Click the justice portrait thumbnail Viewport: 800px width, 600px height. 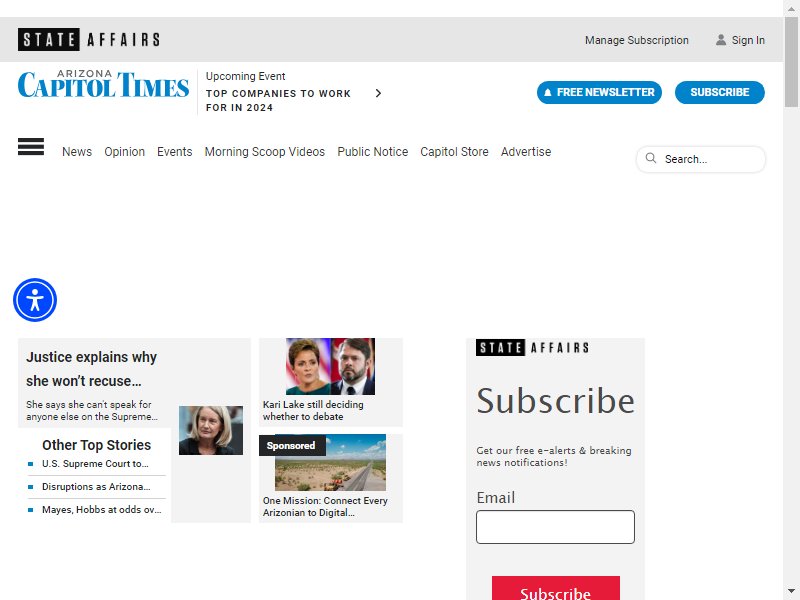tap(211, 430)
